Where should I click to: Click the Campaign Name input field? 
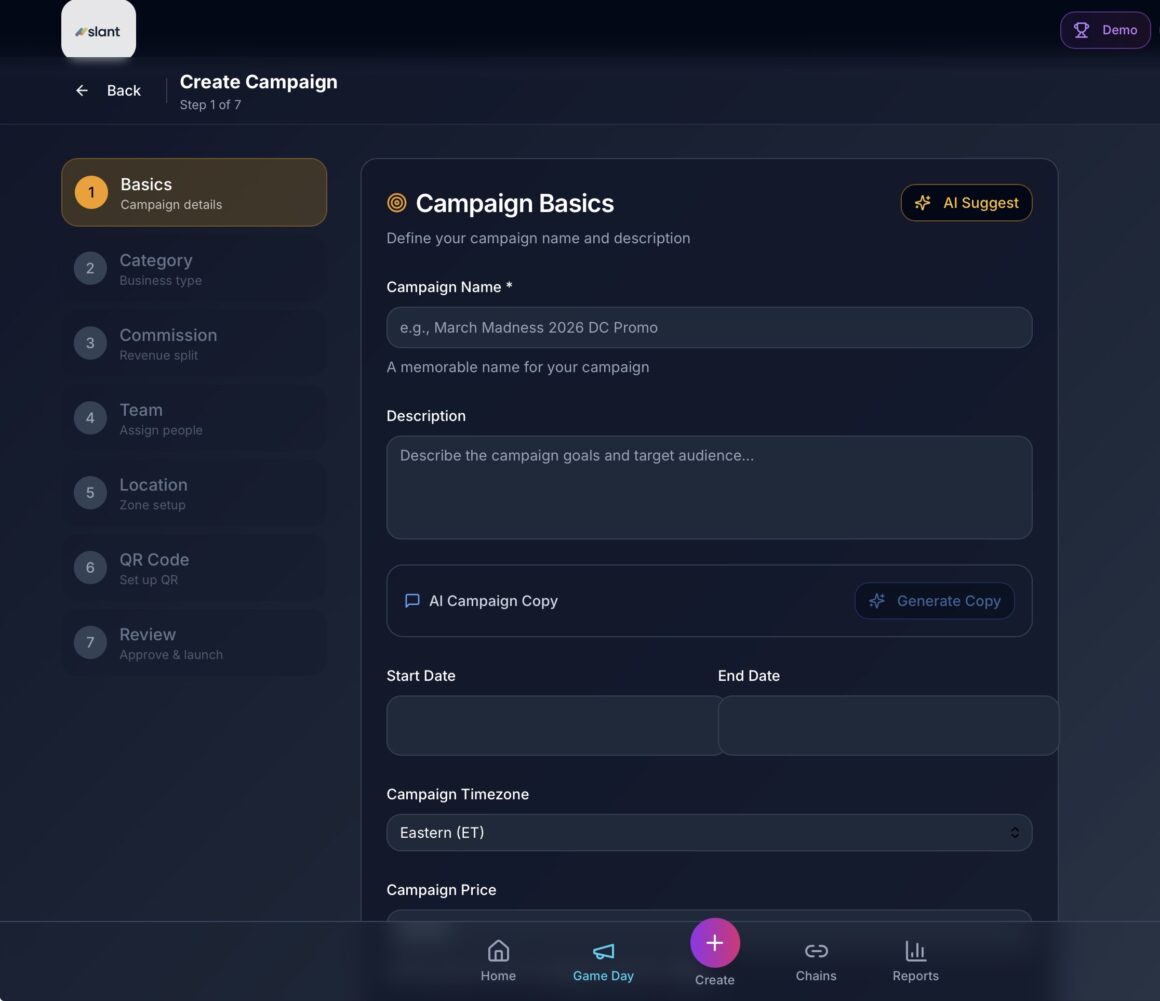709,328
